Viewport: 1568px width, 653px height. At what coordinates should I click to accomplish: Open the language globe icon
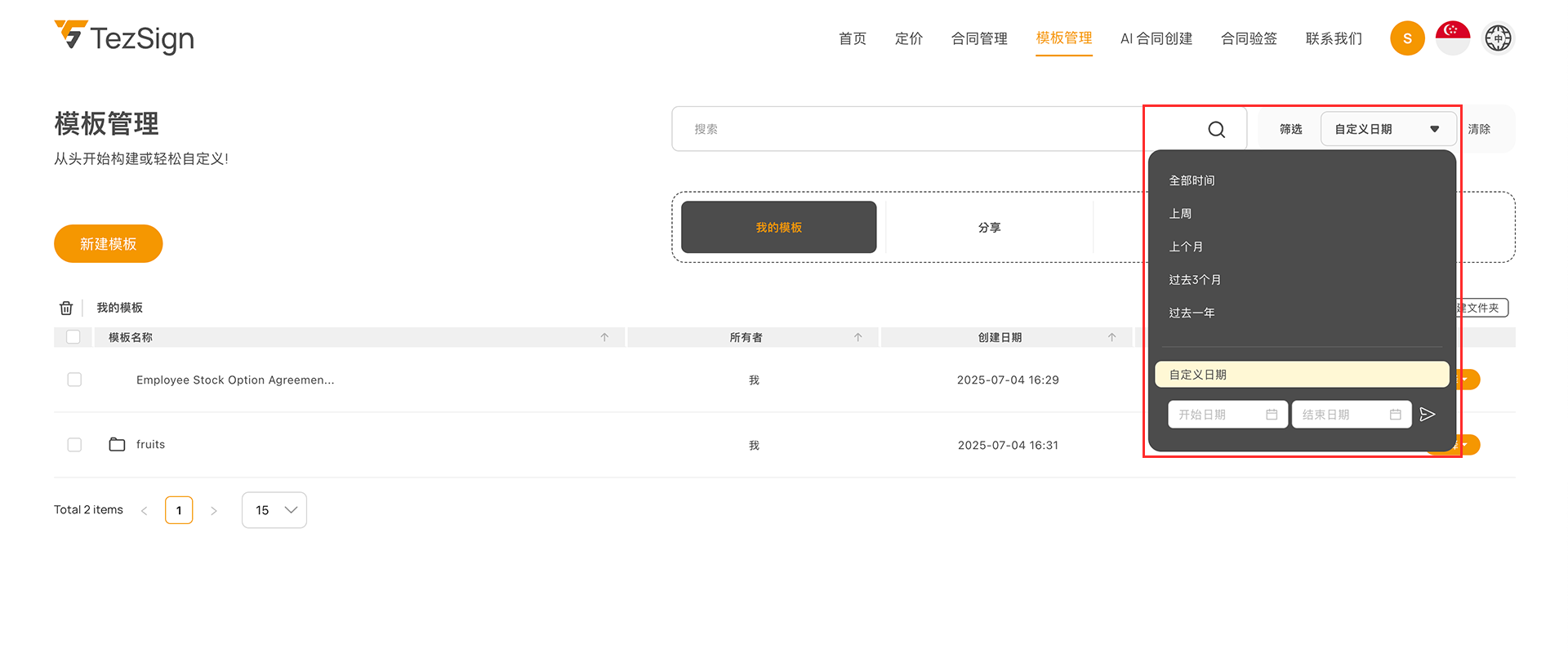1498,38
